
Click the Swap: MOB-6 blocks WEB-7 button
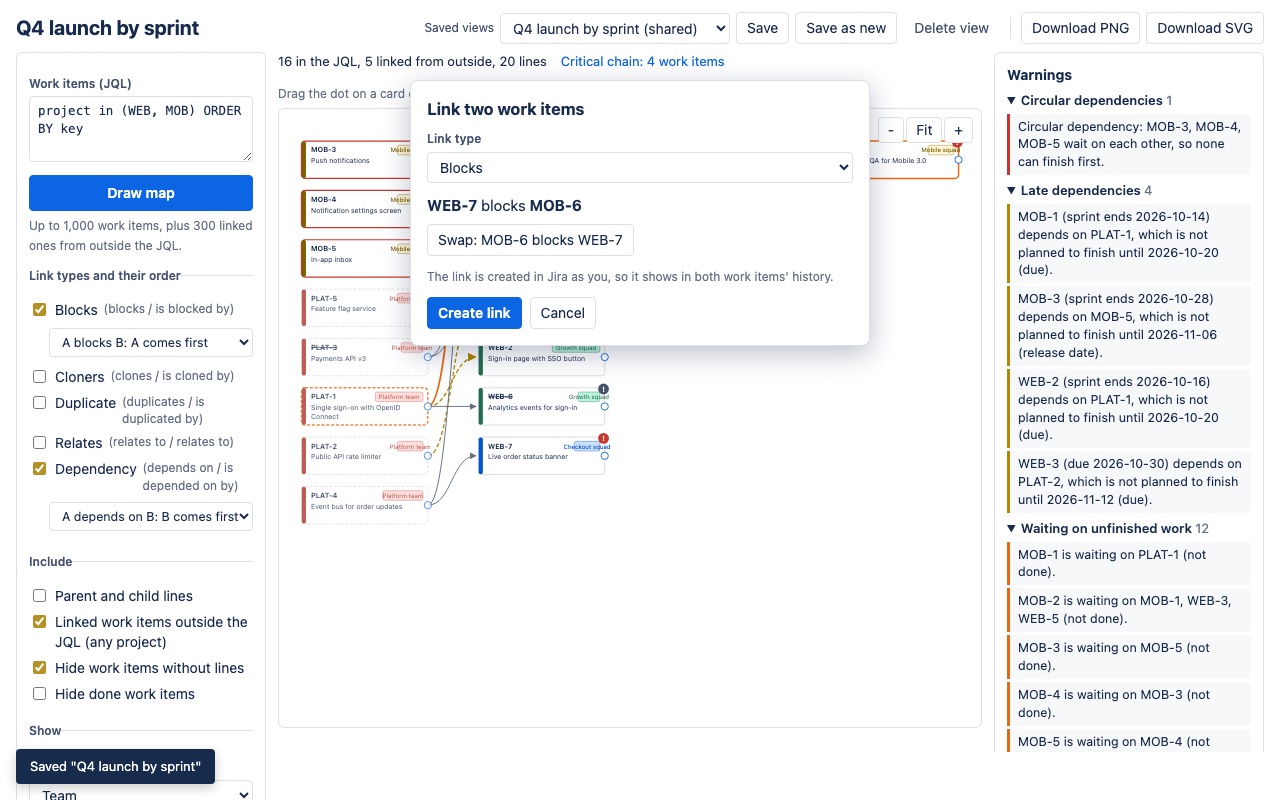(x=530, y=240)
